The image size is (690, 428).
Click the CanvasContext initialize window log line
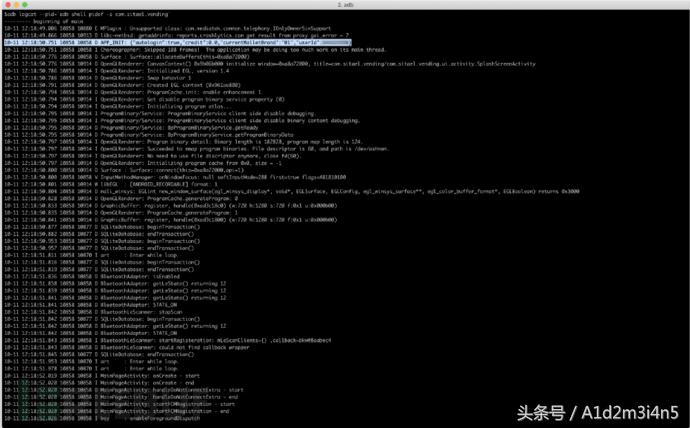click(270, 64)
